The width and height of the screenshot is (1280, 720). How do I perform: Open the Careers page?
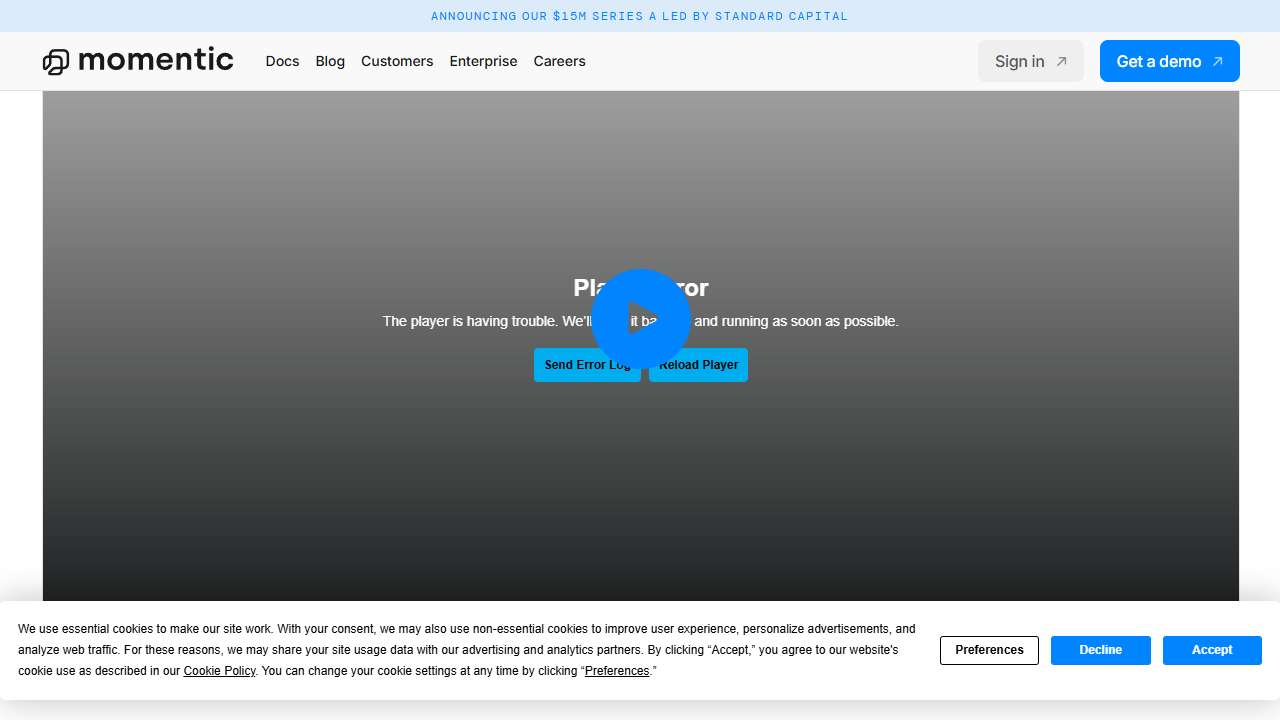[559, 61]
